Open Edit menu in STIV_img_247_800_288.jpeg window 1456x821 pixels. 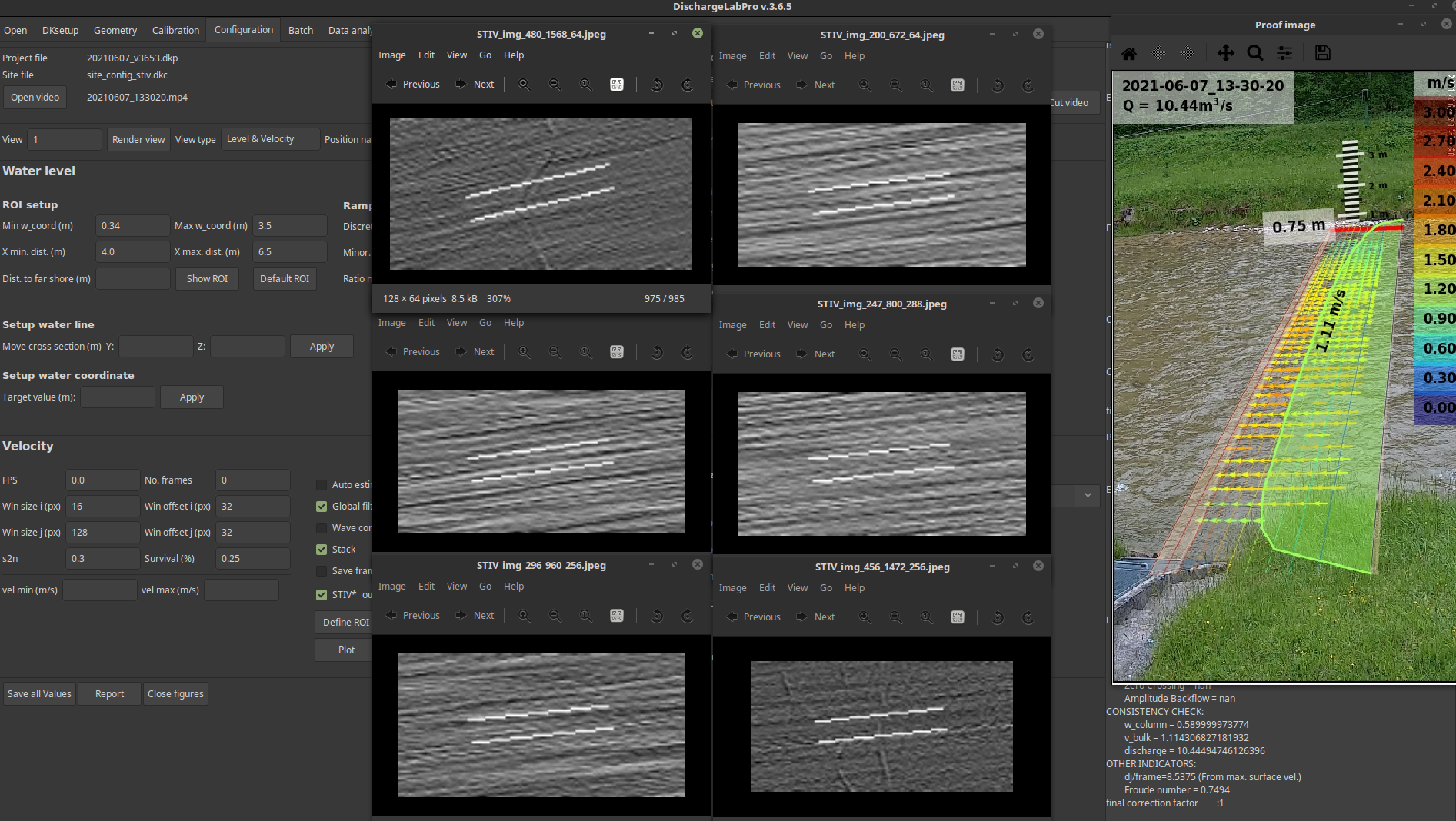pyautogui.click(x=767, y=325)
